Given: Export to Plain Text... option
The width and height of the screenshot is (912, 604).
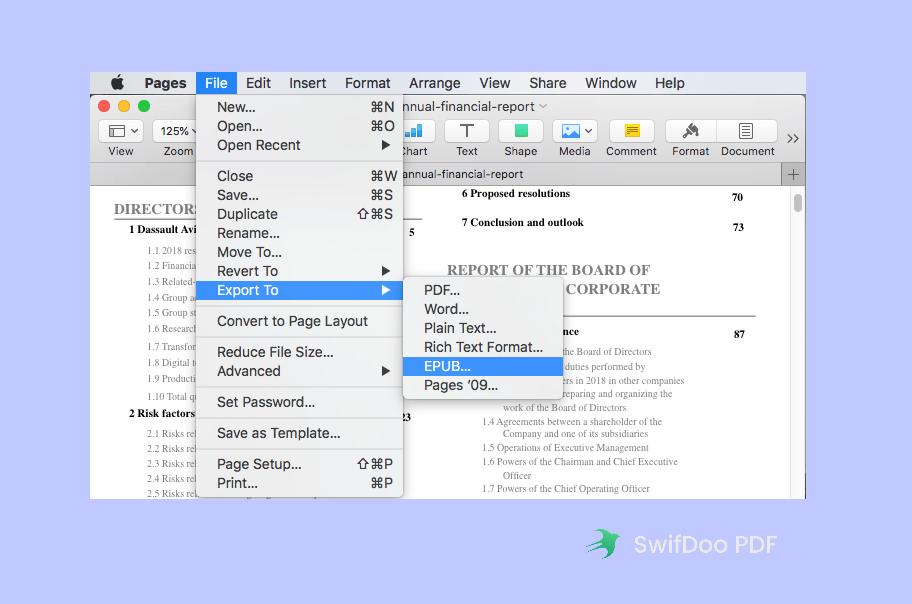Looking at the screenshot, I should coord(483,328).
